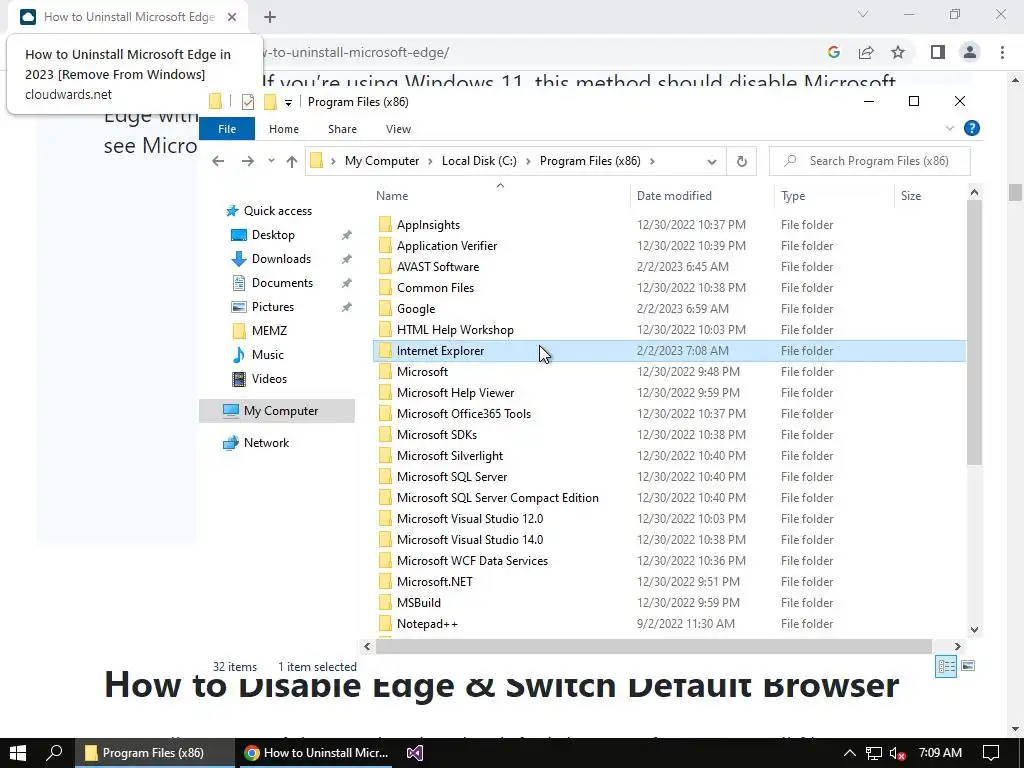Select the Microsoft SDKs folder icon
The width and height of the screenshot is (1024, 768).
[385, 434]
